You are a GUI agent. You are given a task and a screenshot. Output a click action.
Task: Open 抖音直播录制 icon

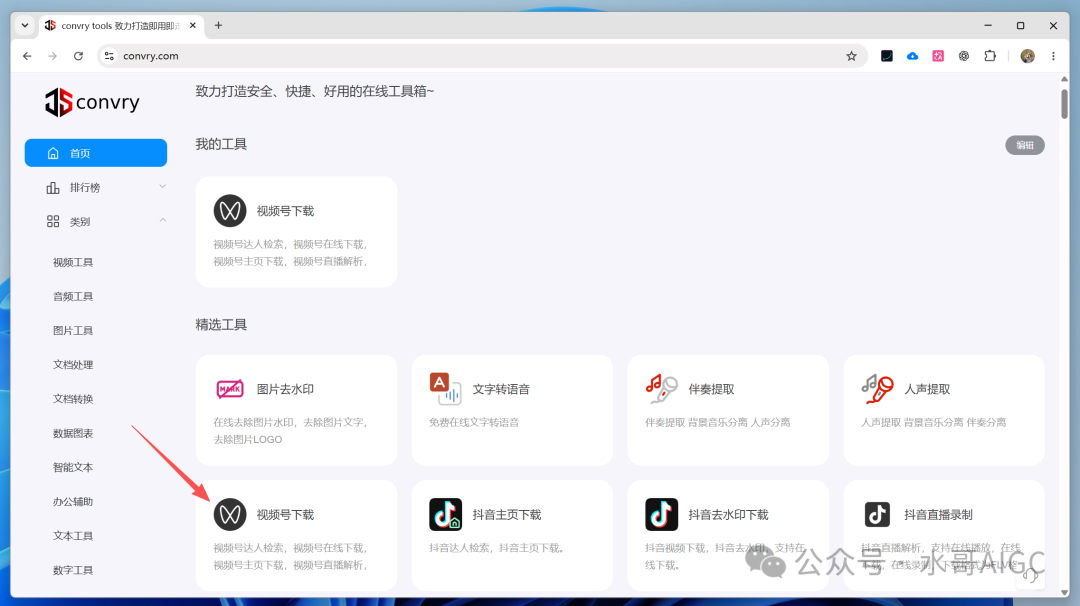pos(878,514)
